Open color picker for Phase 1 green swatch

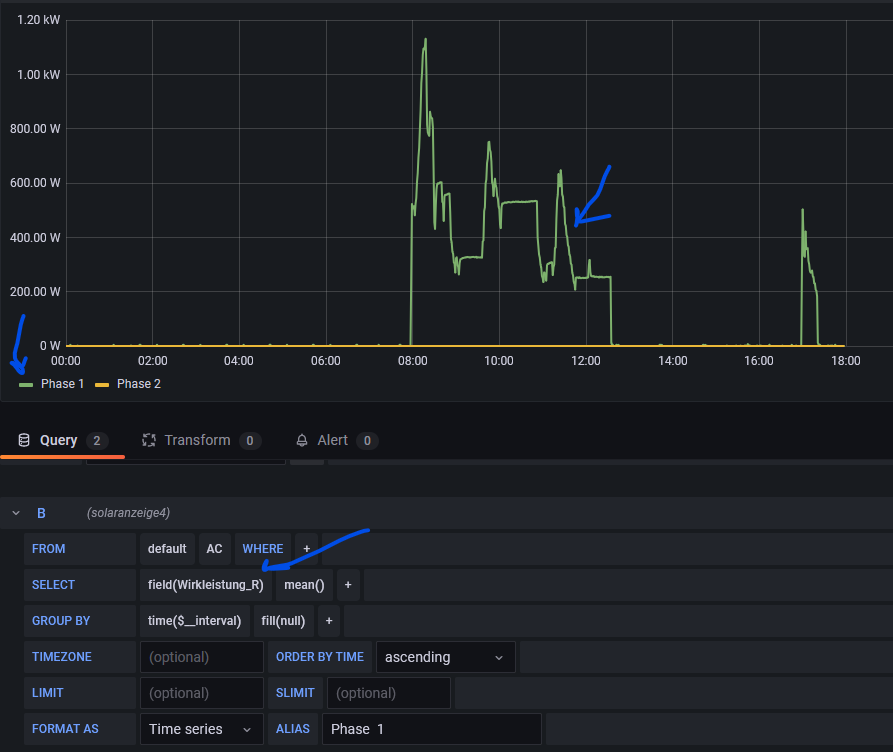(26, 384)
